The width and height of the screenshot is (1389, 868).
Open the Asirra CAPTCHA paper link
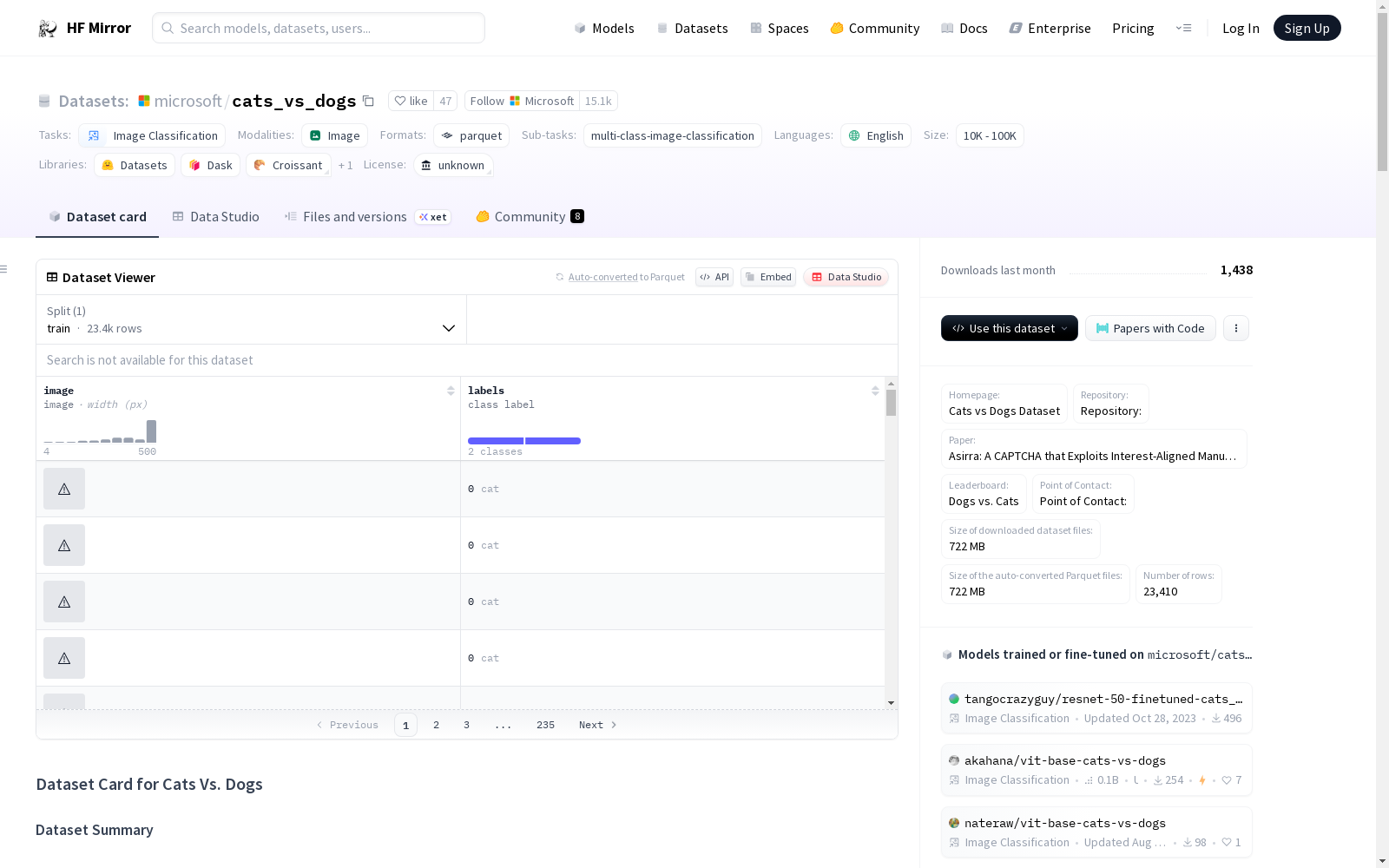(x=1094, y=449)
